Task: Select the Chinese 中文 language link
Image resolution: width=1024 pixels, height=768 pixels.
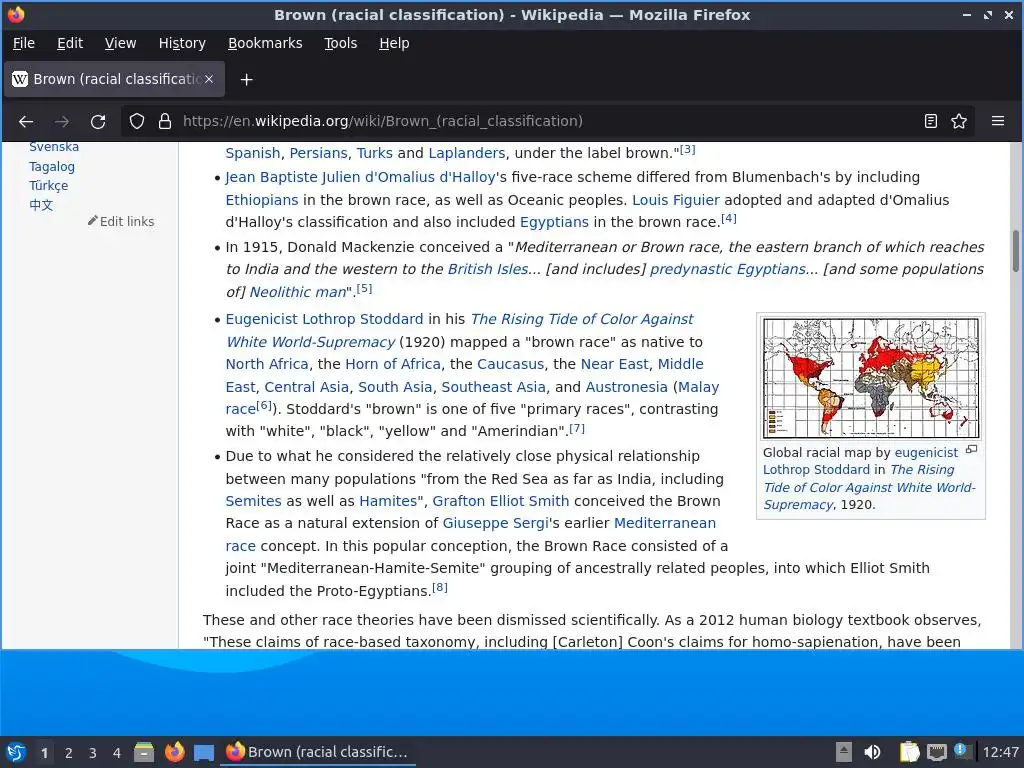Action: 40,204
